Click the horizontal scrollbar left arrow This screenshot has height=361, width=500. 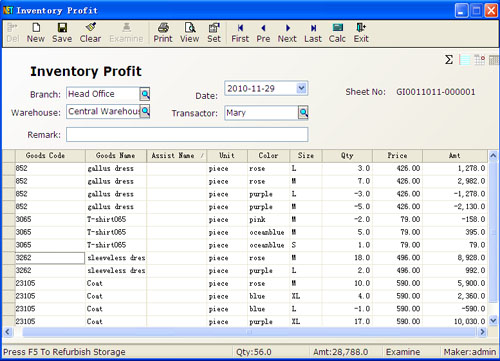8,332
